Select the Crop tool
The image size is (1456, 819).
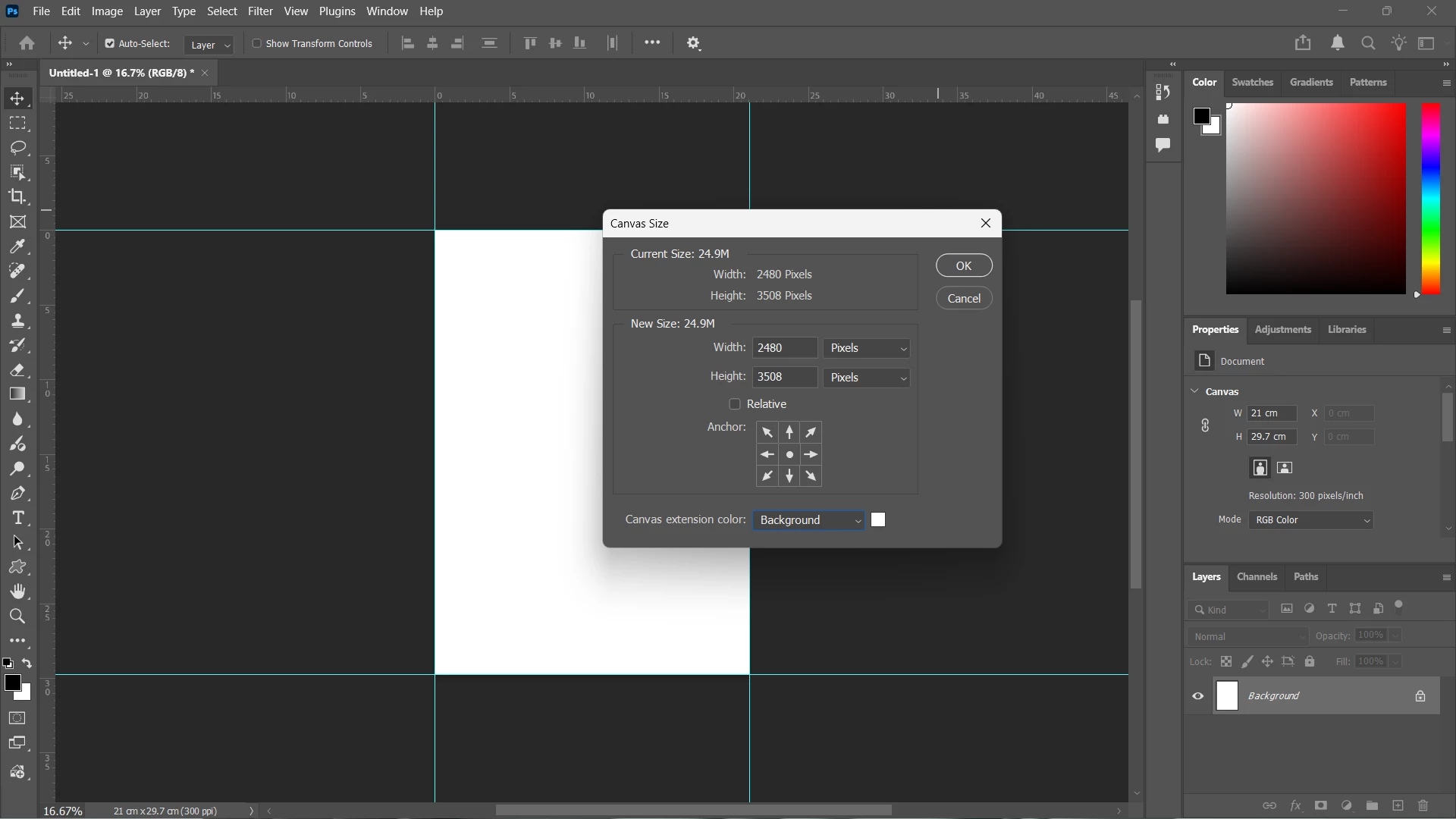tap(18, 196)
